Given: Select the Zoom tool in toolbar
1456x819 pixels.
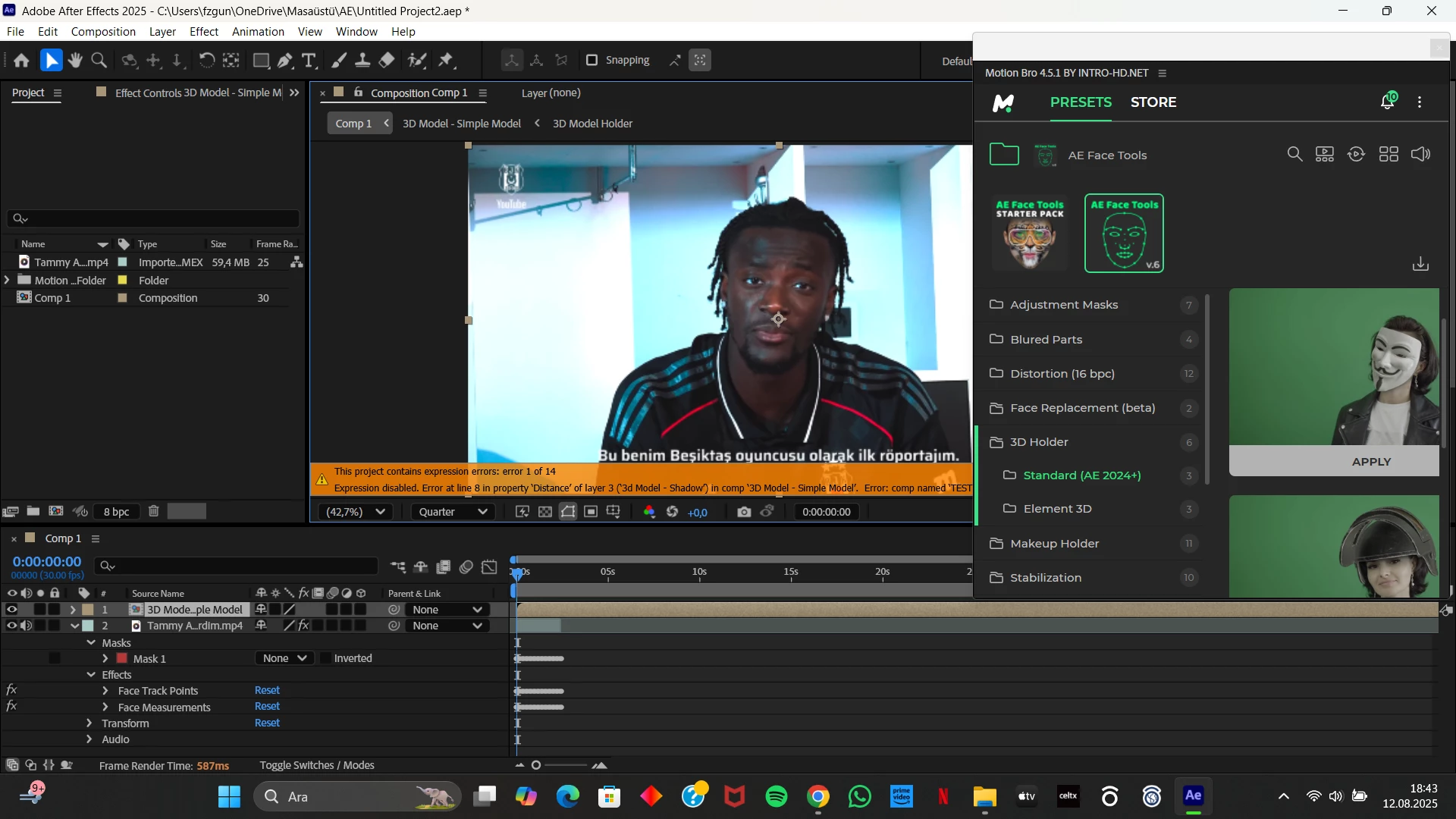Looking at the screenshot, I should pyautogui.click(x=99, y=61).
